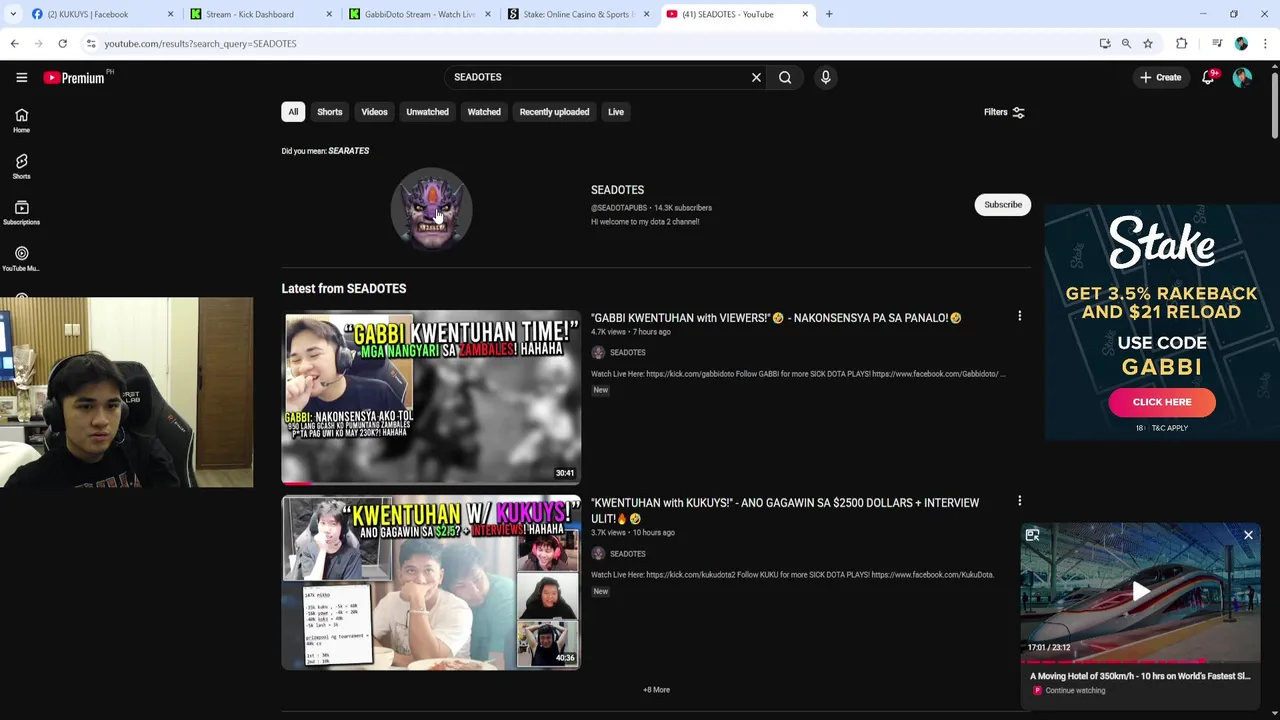Go back in browser history
The image size is (1280, 720).
(14, 44)
